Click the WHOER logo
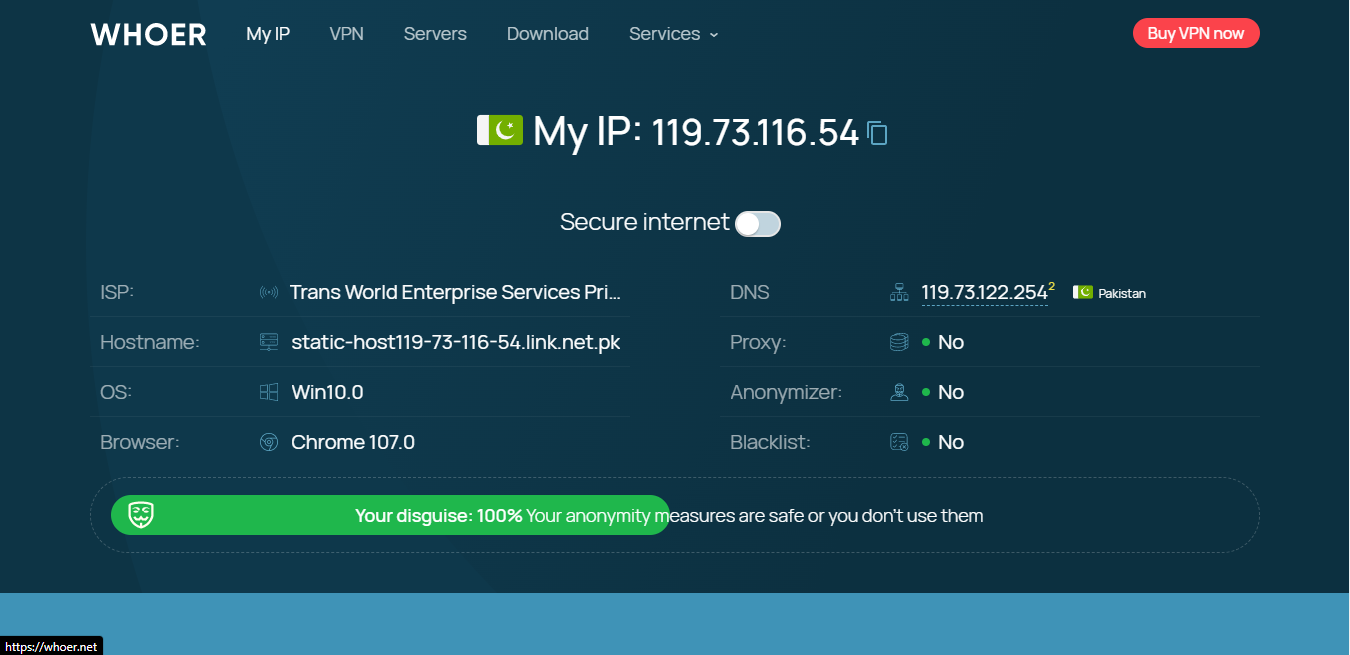This screenshot has width=1350, height=655. coord(148,34)
